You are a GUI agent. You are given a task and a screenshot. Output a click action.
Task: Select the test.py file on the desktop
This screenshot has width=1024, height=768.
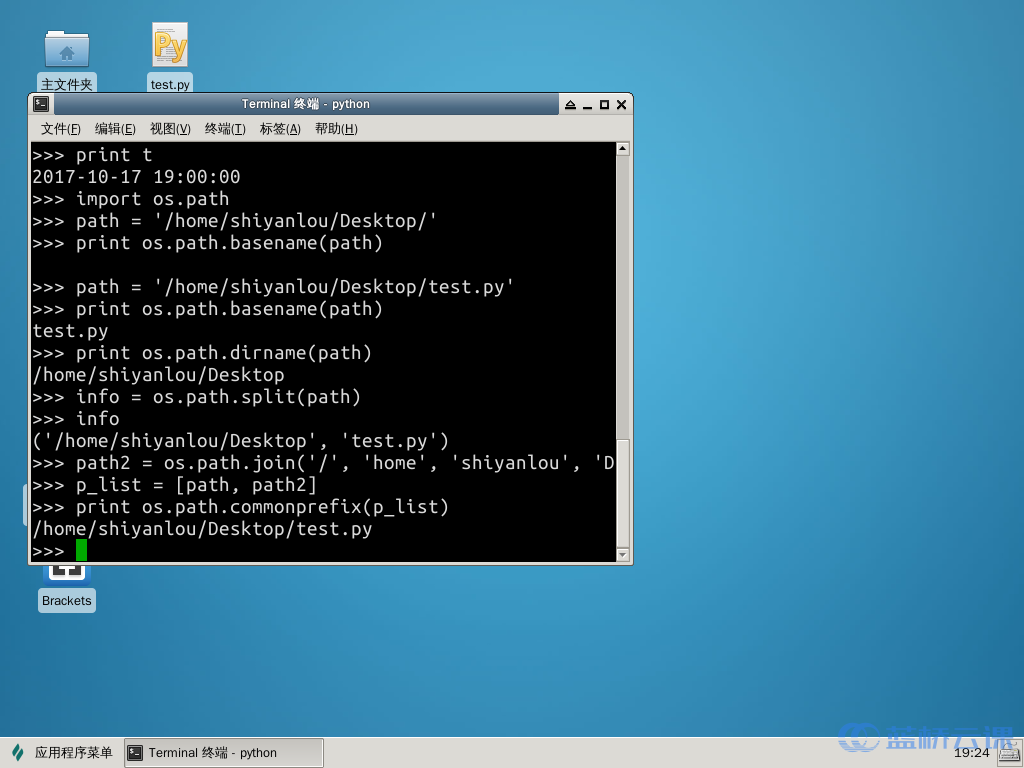point(170,48)
